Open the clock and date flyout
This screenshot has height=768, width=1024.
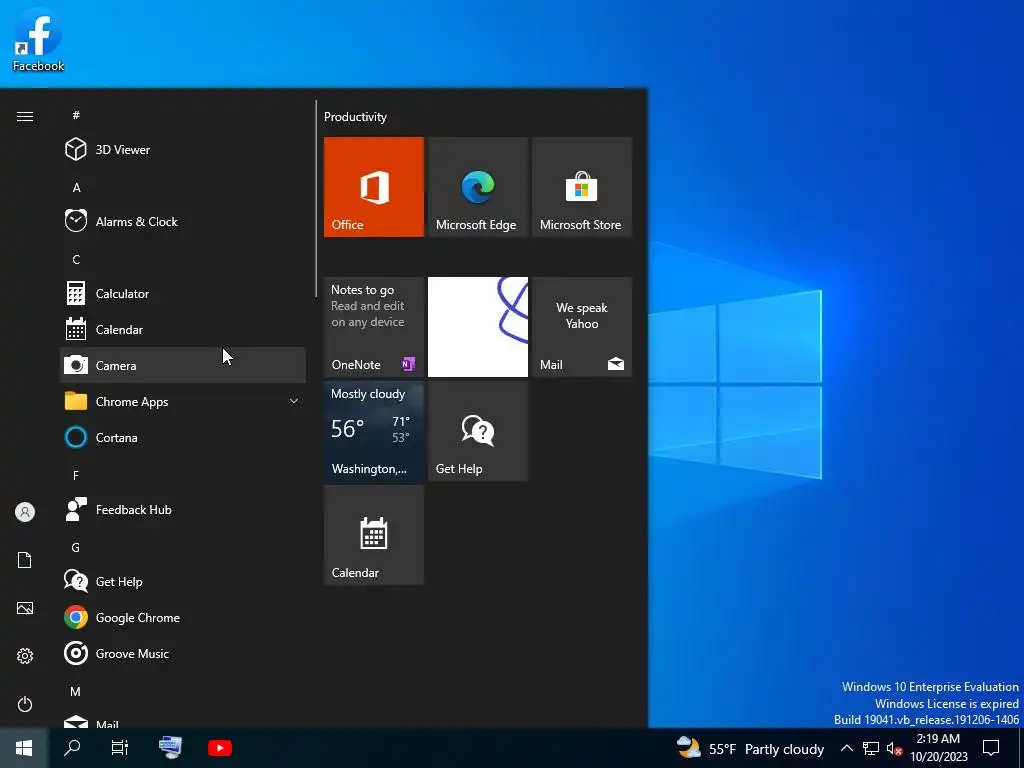coord(938,748)
